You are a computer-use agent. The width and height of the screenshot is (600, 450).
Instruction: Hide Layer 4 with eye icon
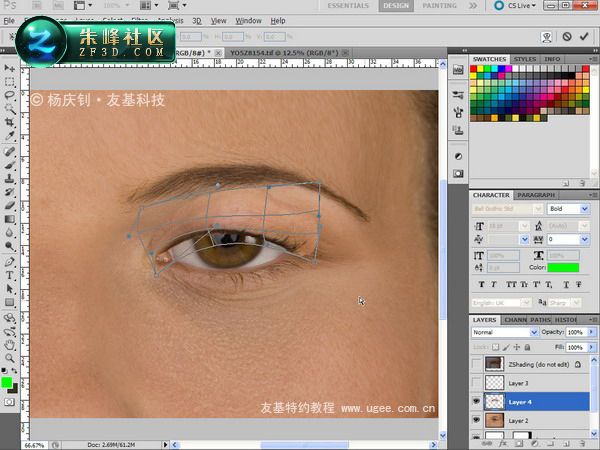coord(476,401)
